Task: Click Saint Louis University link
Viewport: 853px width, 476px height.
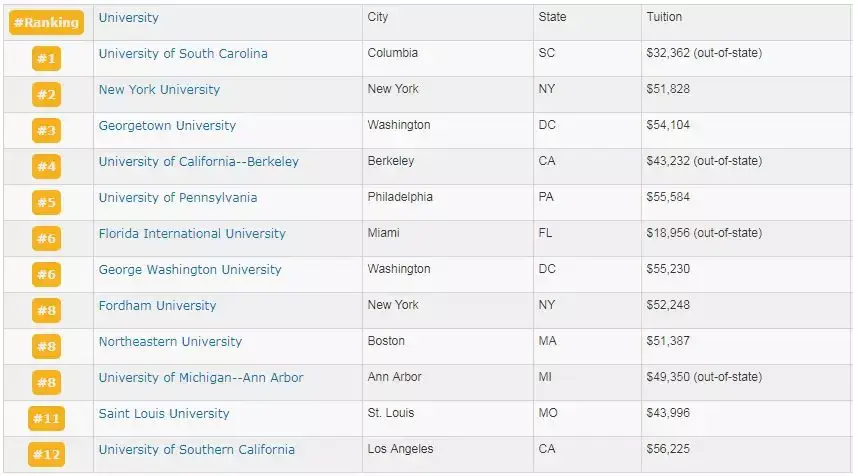Action: click(164, 414)
